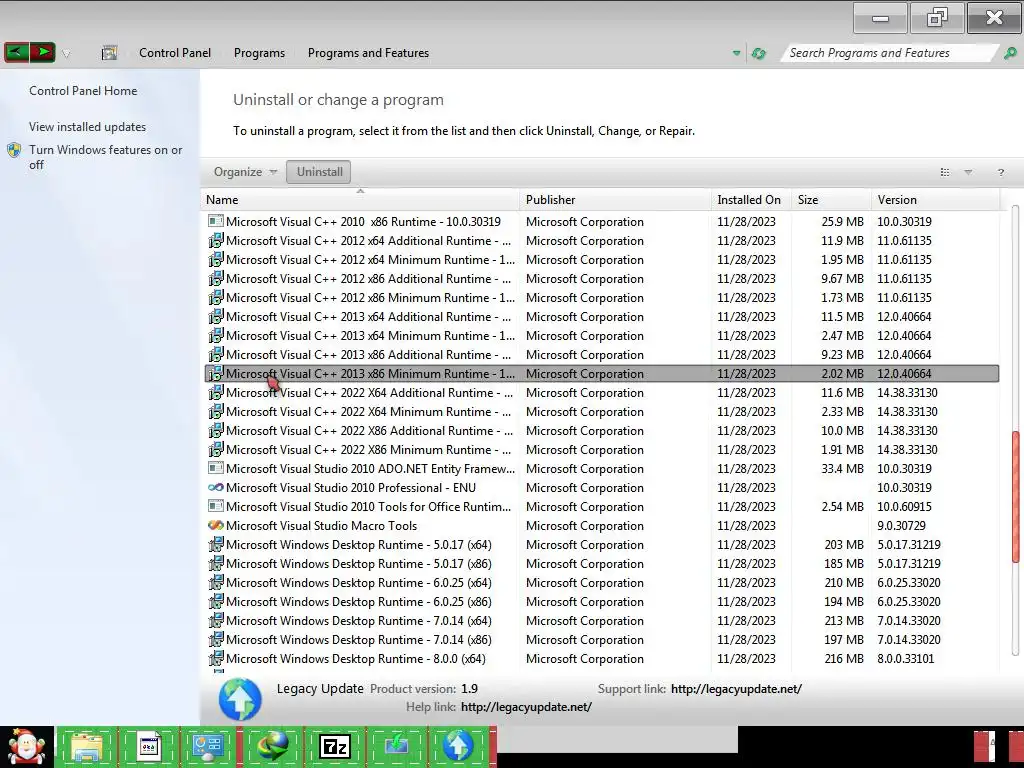This screenshot has width=1024, height=768.
Task: Click the search magnifier icon
Action: point(1010,53)
